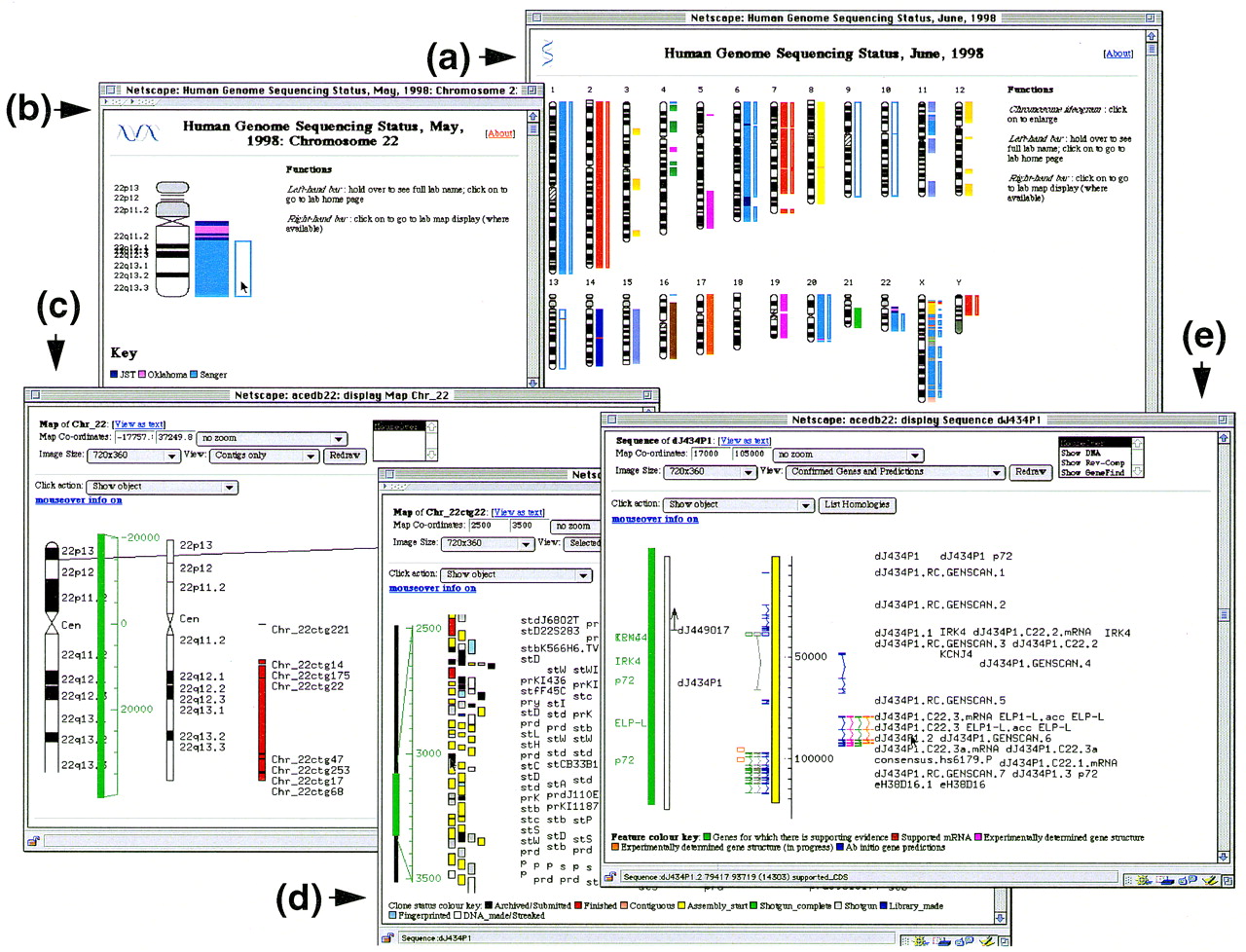The image size is (1246, 952).
Task: Click the Redraw button in the Map Chr_22 window
Action: click(x=346, y=456)
